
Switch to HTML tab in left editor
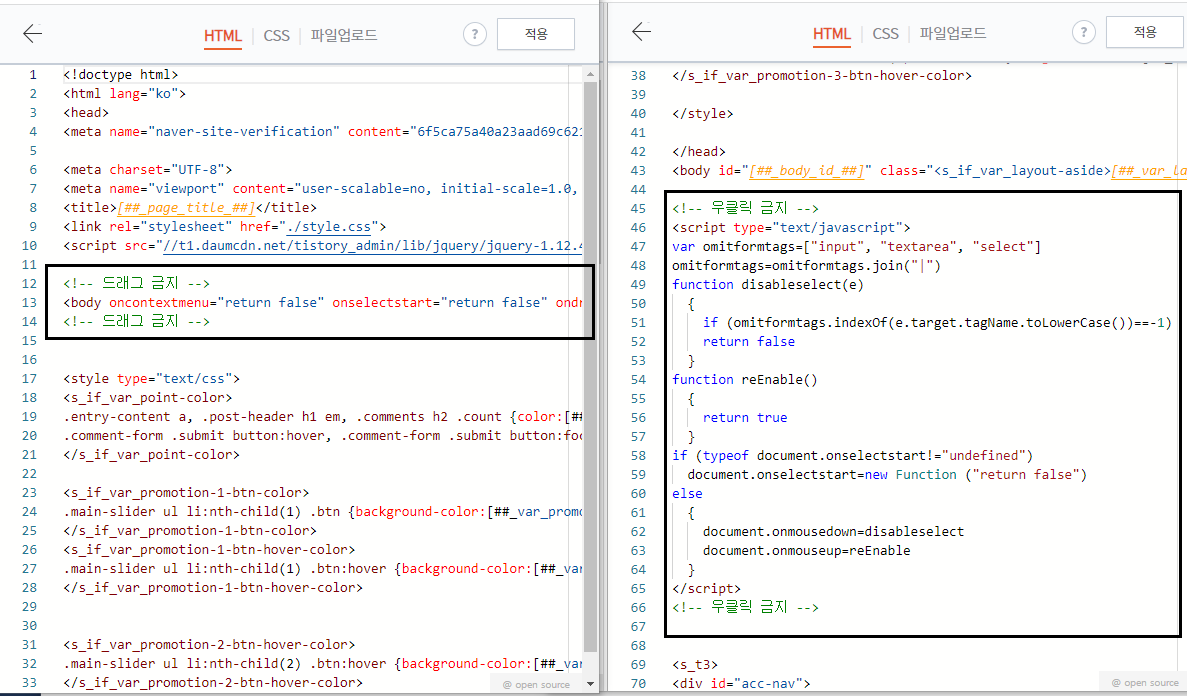point(223,36)
